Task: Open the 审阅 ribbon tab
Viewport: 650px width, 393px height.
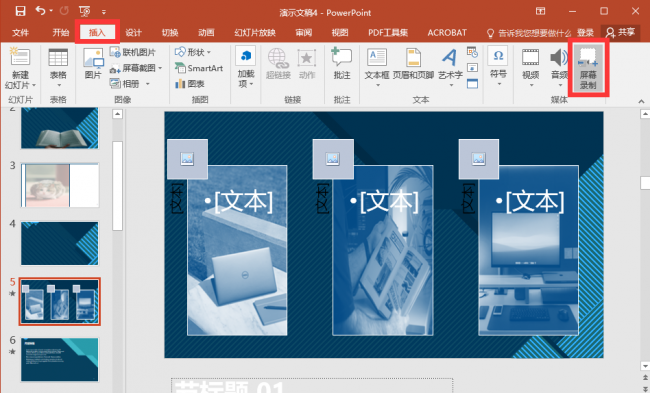Action: coord(303,32)
